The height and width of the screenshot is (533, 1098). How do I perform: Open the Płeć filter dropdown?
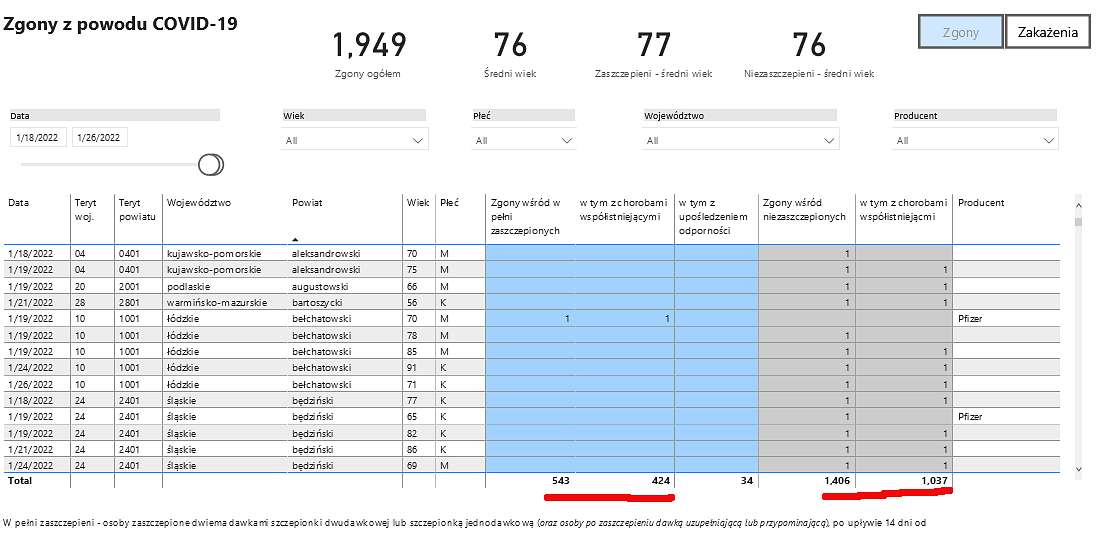click(524, 140)
